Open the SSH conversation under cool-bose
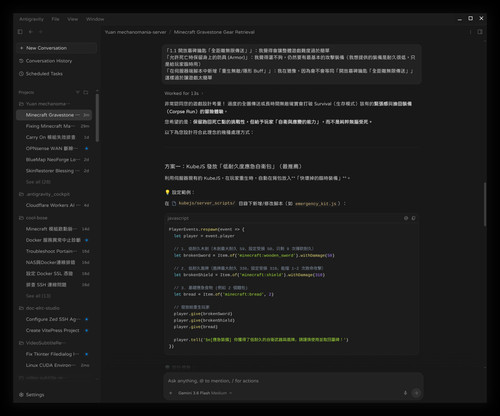The height and width of the screenshot is (416, 500). pos(54,285)
